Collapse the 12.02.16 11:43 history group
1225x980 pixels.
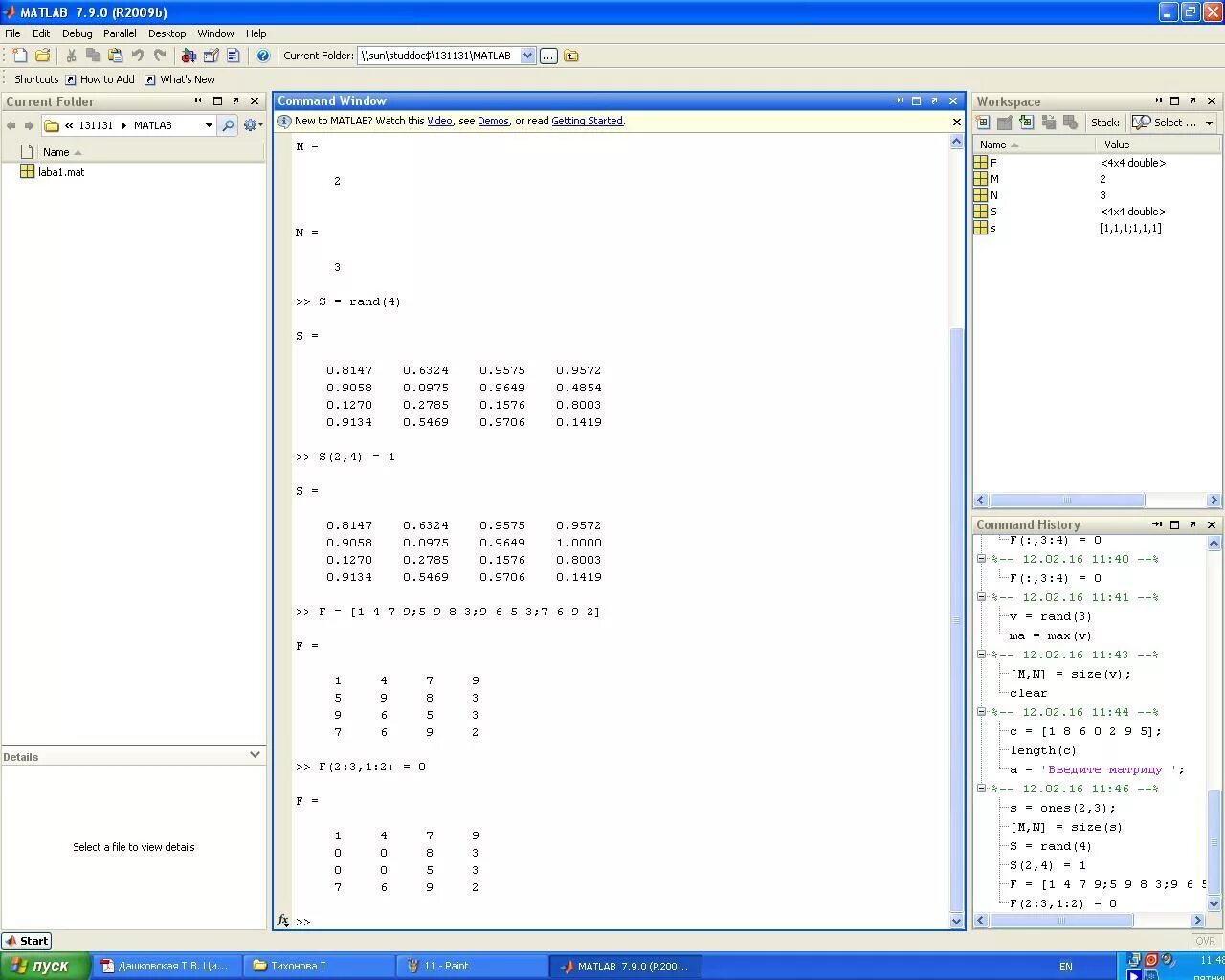[x=981, y=655]
